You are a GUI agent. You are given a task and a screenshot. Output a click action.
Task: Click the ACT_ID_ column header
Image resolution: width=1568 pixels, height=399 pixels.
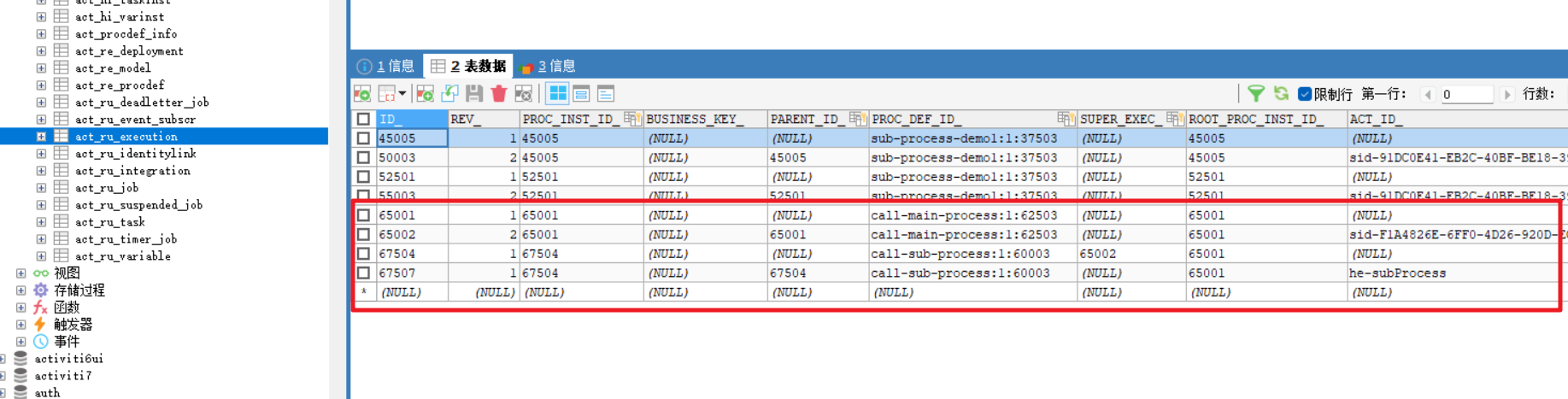click(1457, 119)
